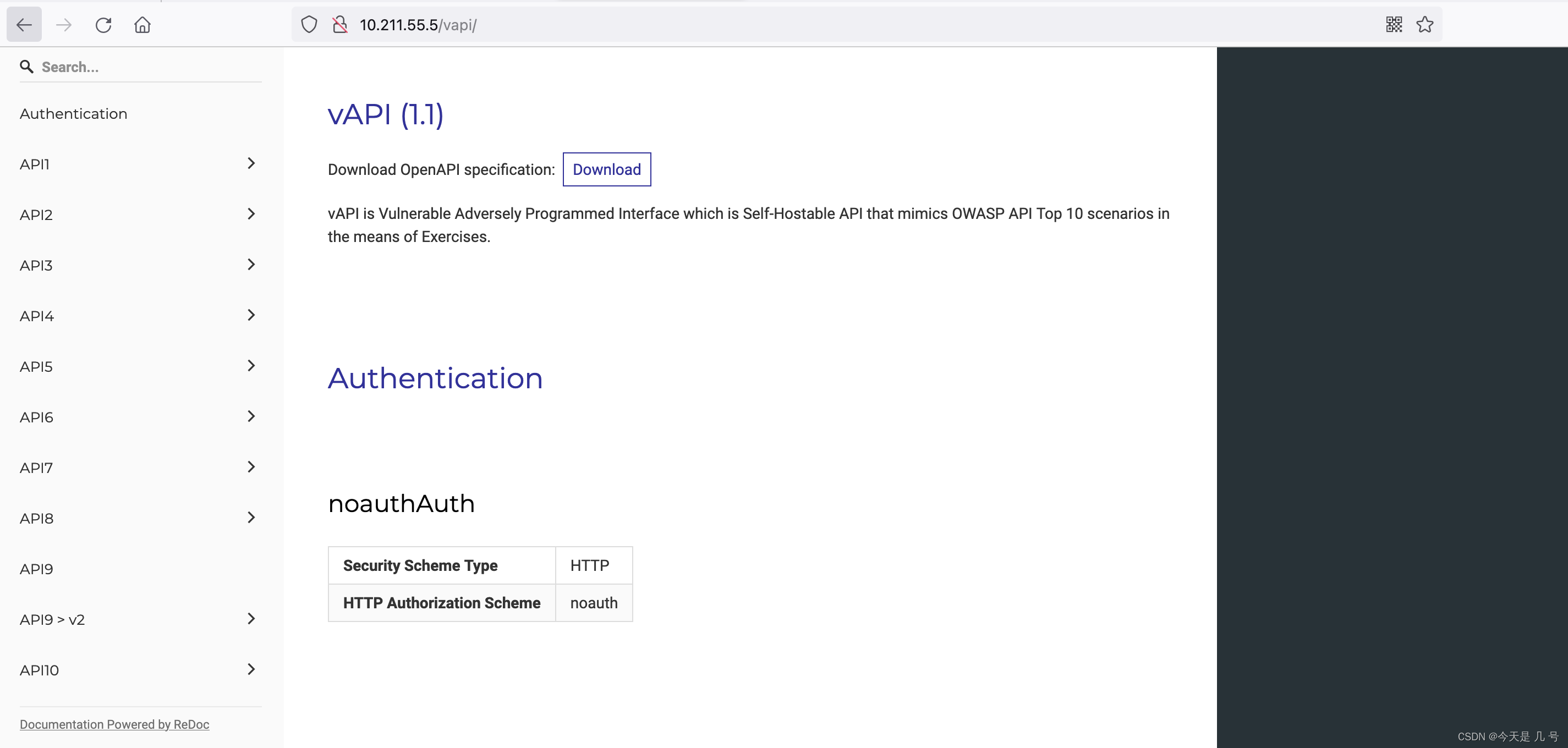Click the Download OpenAPI specification button

point(607,169)
